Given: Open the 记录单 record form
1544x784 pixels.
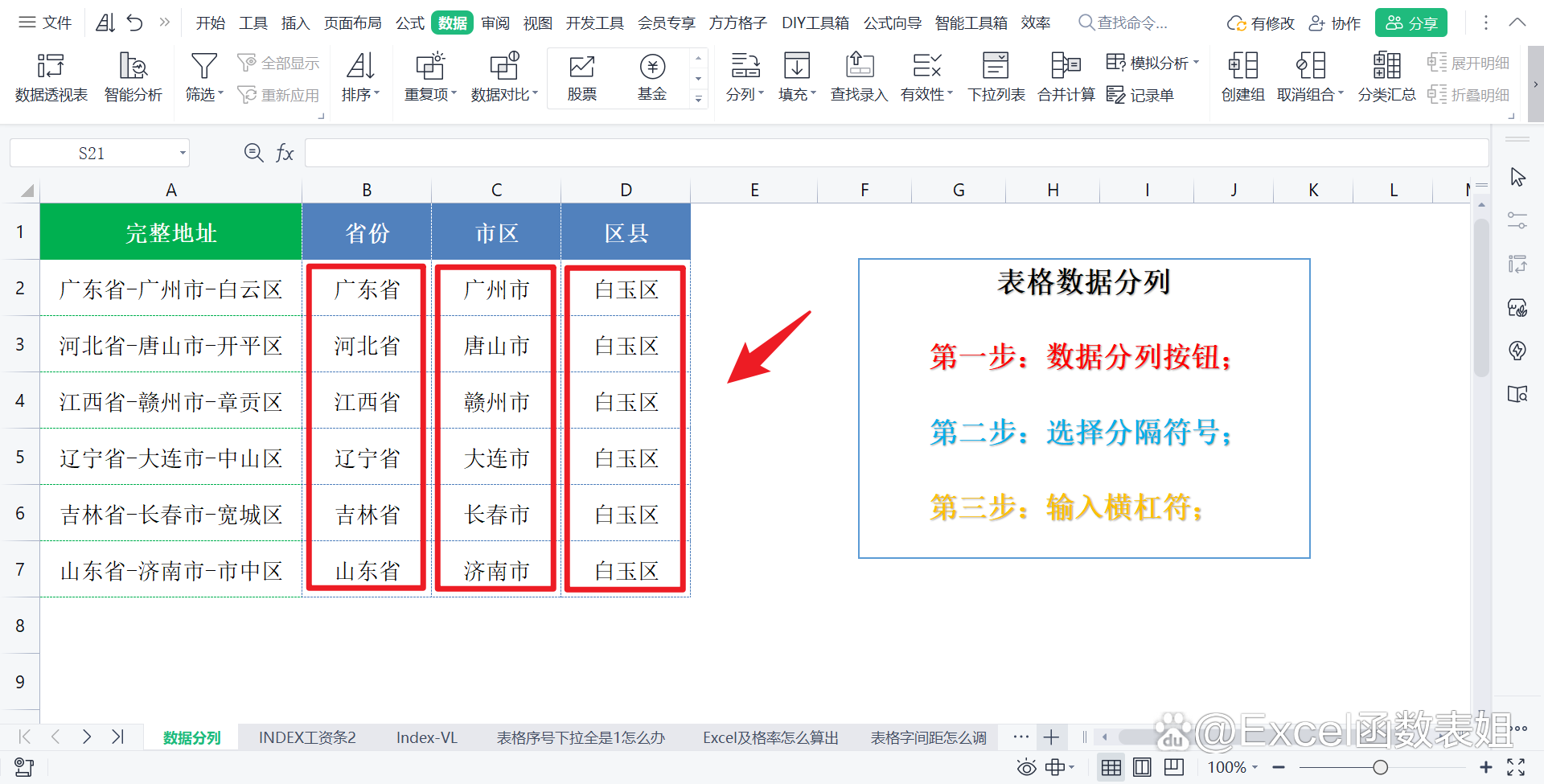Looking at the screenshot, I should pos(1140,95).
